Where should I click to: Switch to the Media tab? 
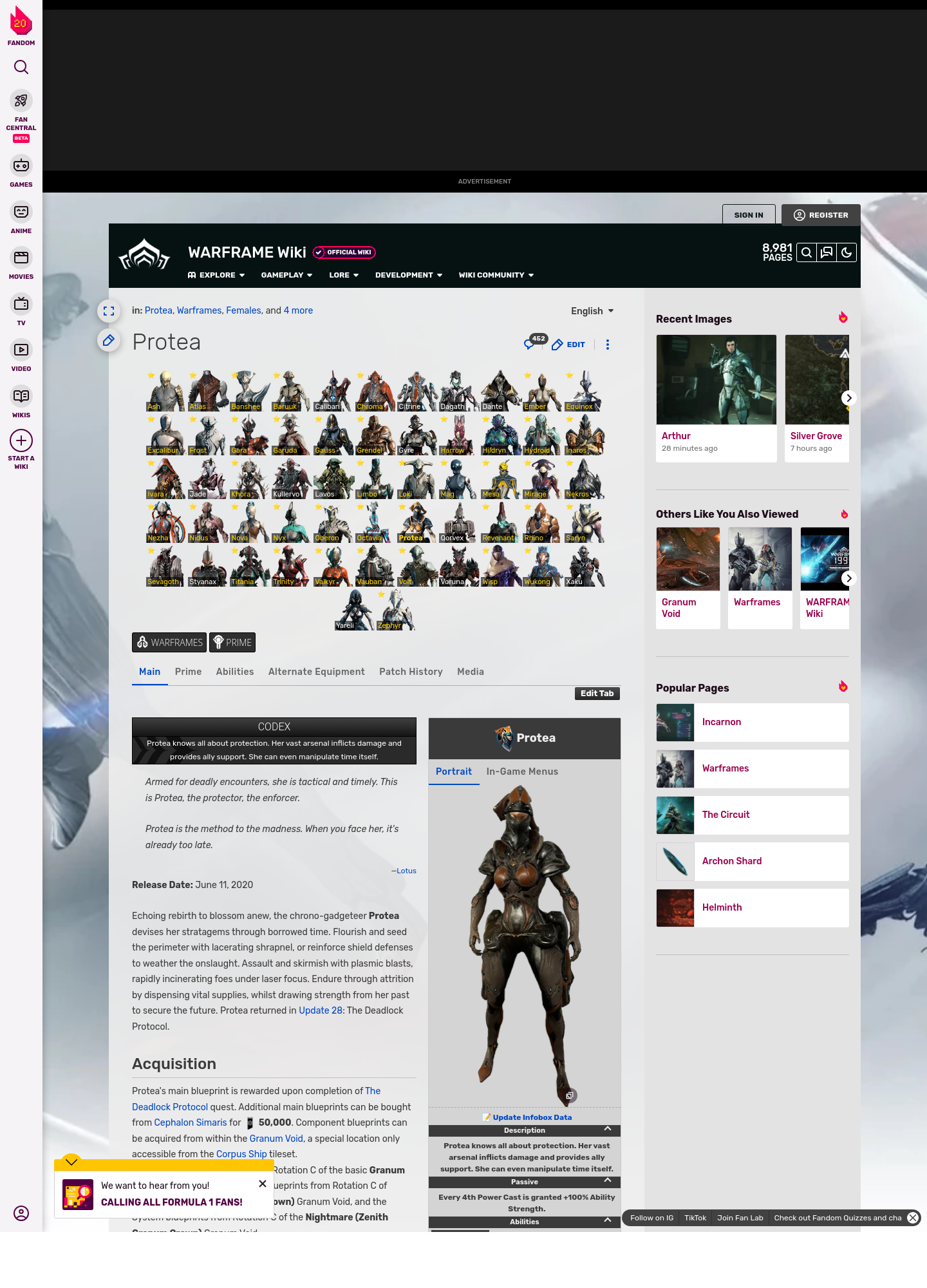click(471, 672)
